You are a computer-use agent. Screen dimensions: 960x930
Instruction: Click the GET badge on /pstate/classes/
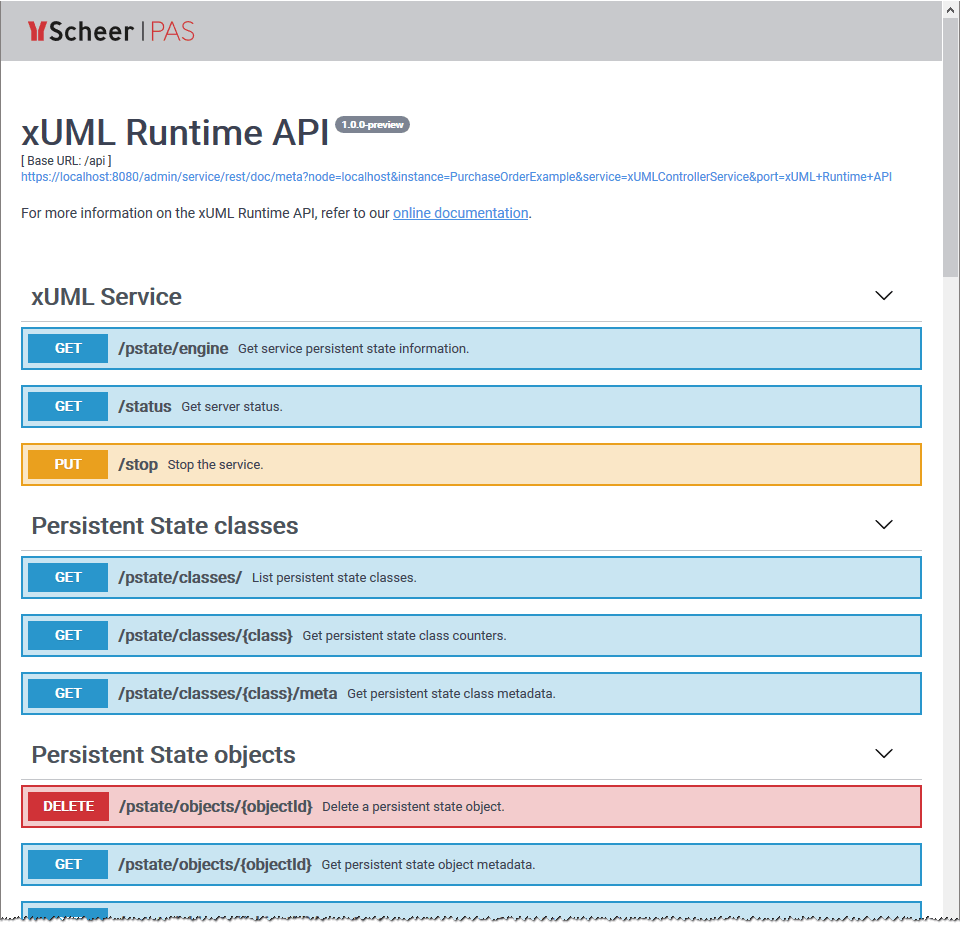pyautogui.click(x=67, y=577)
